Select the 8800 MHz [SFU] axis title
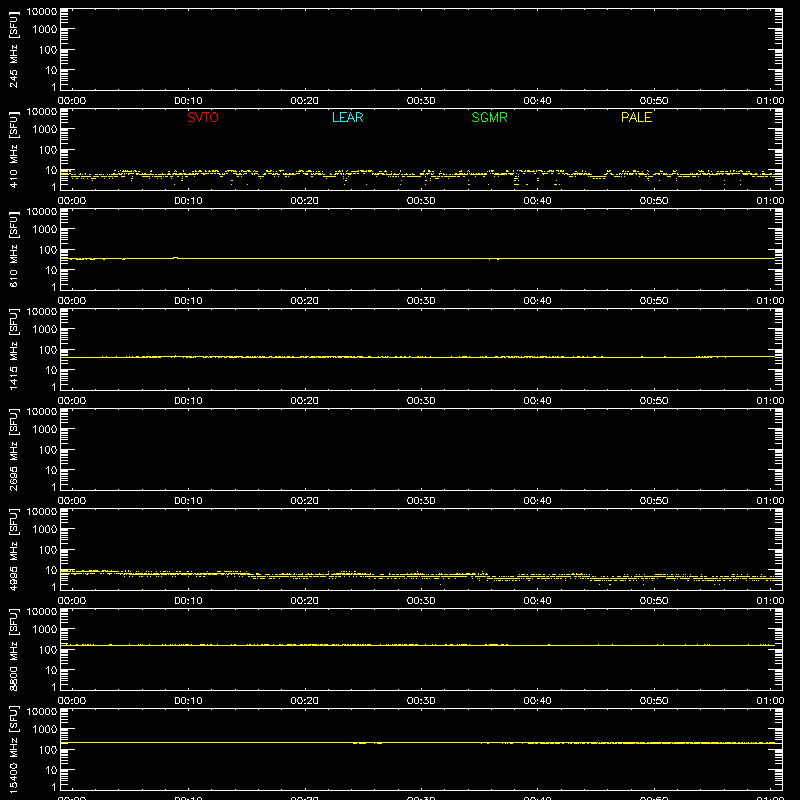The image size is (800, 800). (13, 649)
